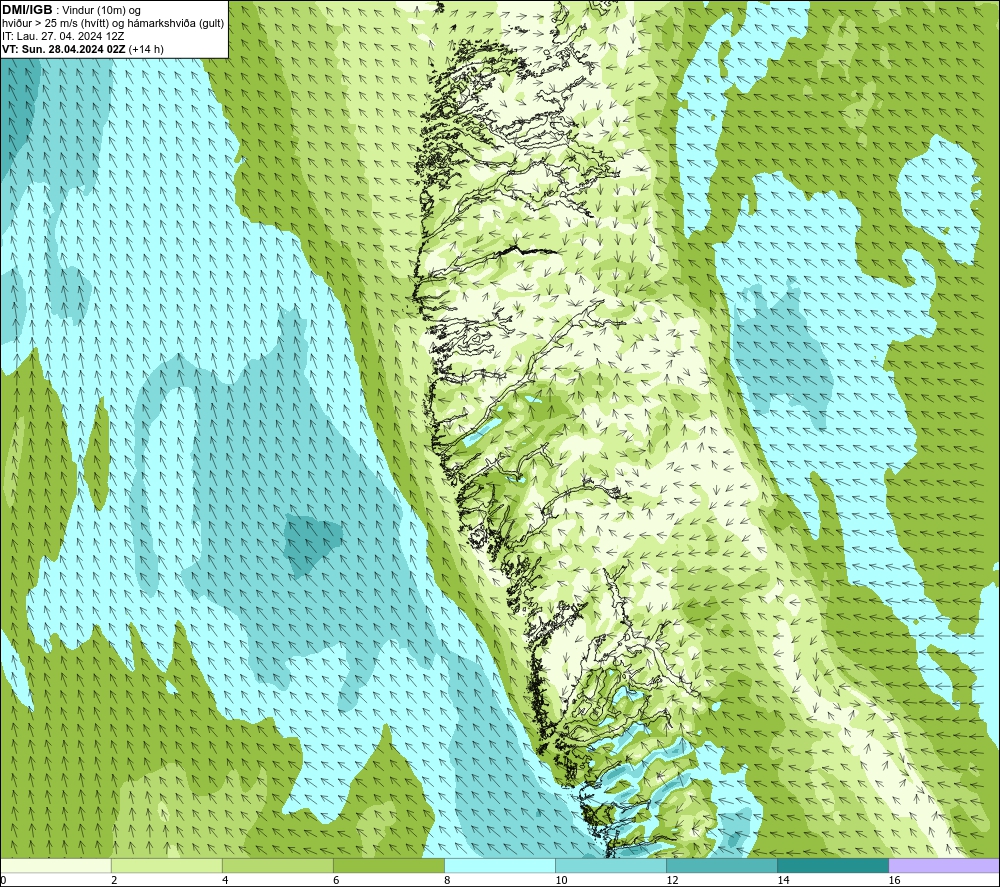Choose the olive green 6–8 m/s legend swatch
This screenshot has width=1000, height=887.
pyautogui.click(x=388, y=865)
